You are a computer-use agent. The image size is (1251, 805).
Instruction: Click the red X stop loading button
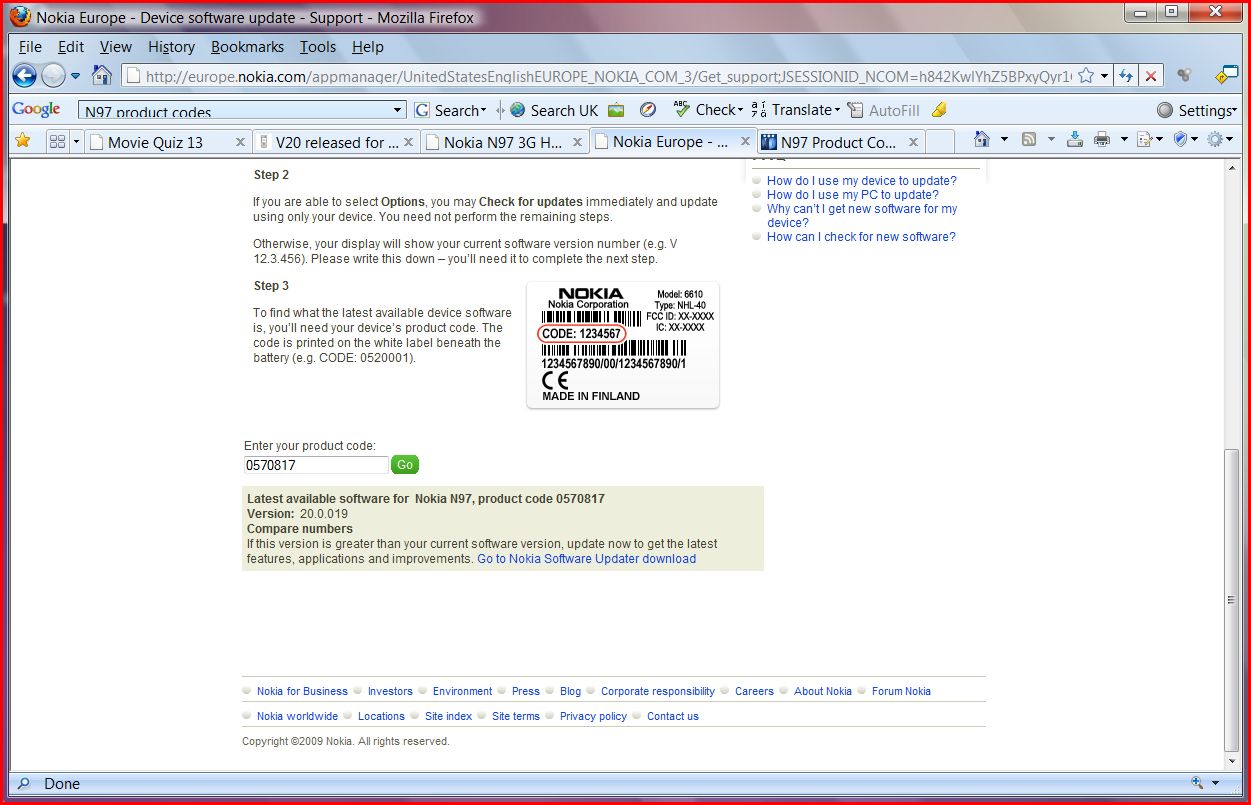pos(1152,76)
